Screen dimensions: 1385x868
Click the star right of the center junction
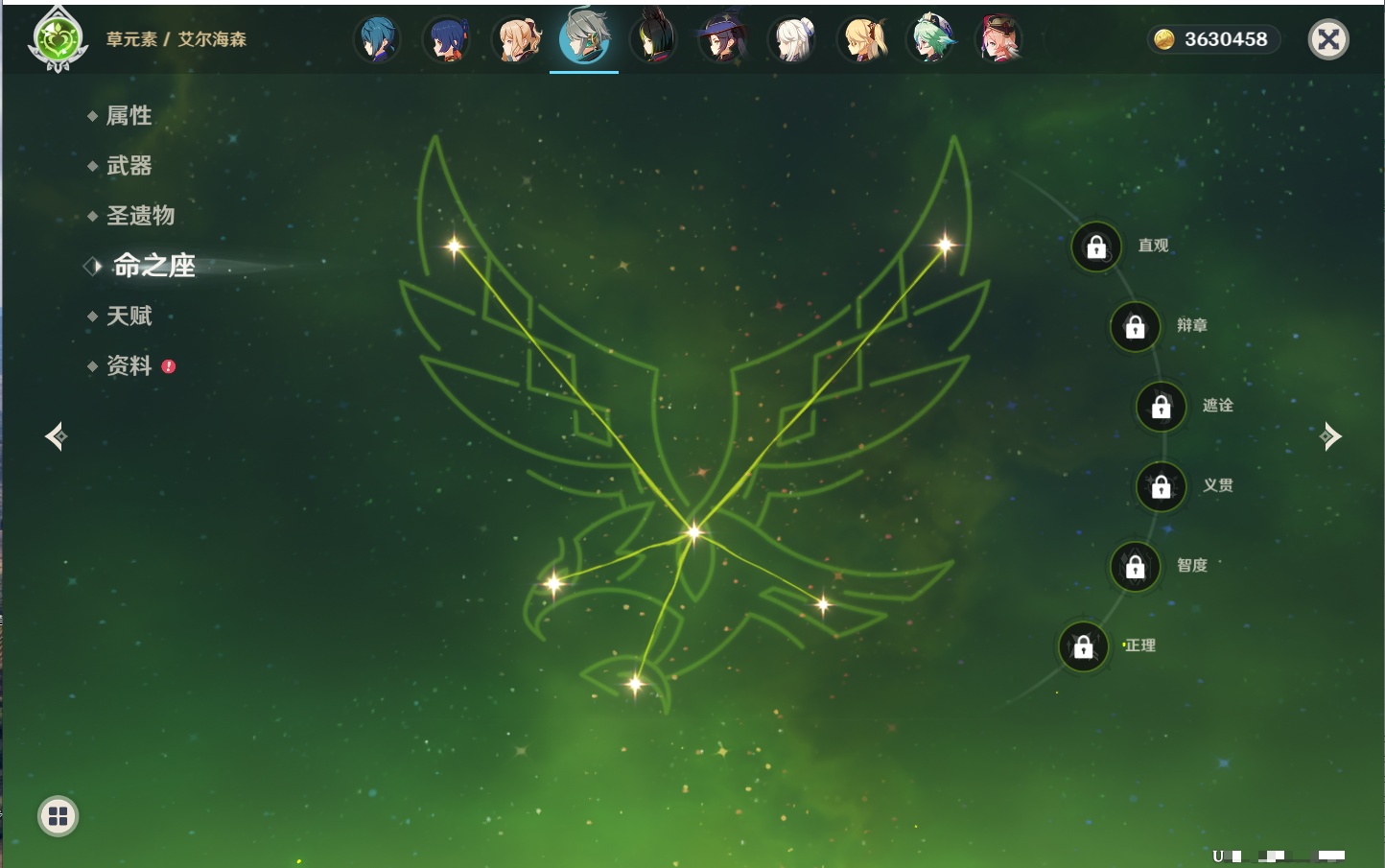click(x=823, y=604)
